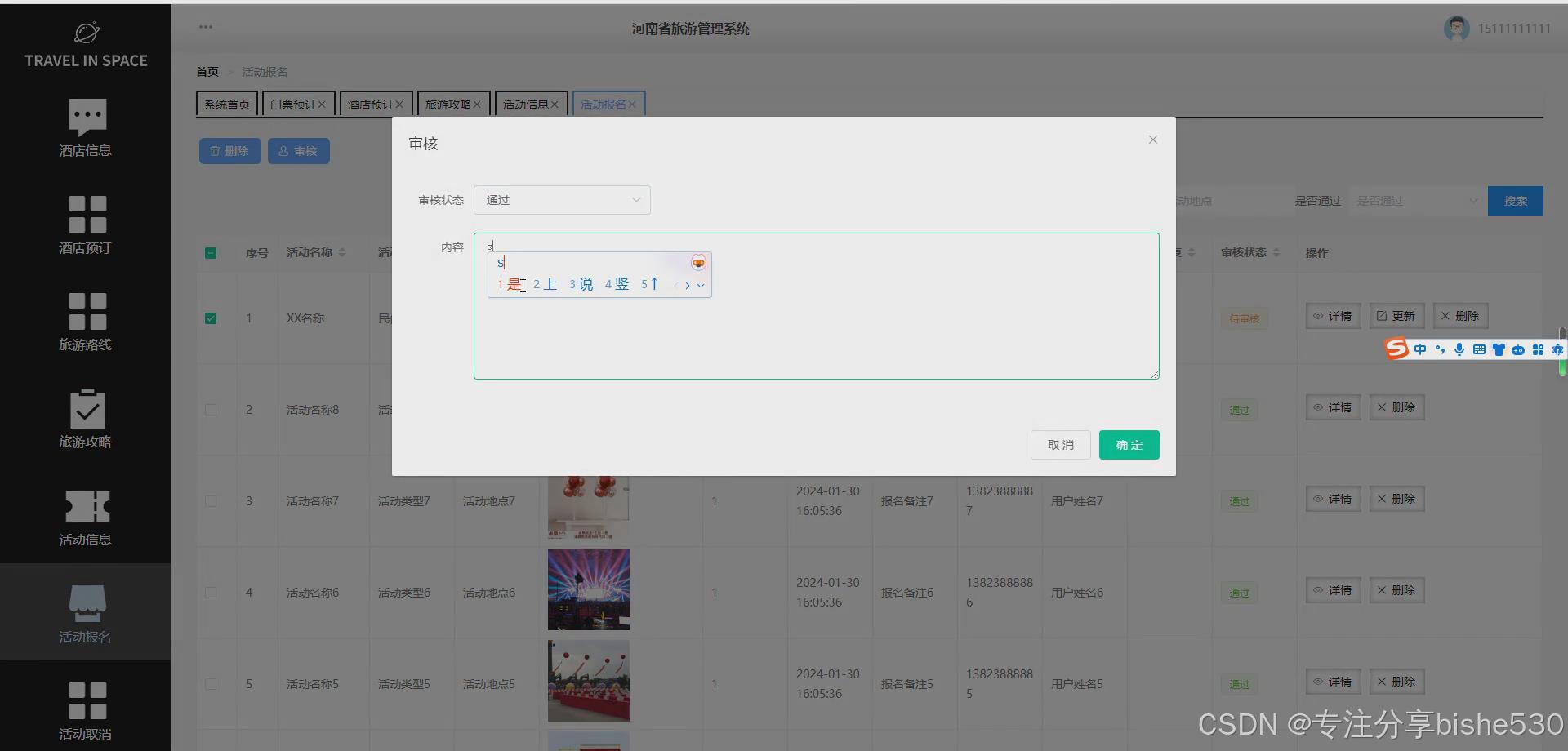Click inside the 内容 textarea
This screenshot has width=1568, height=751.
click(x=817, y=306)
